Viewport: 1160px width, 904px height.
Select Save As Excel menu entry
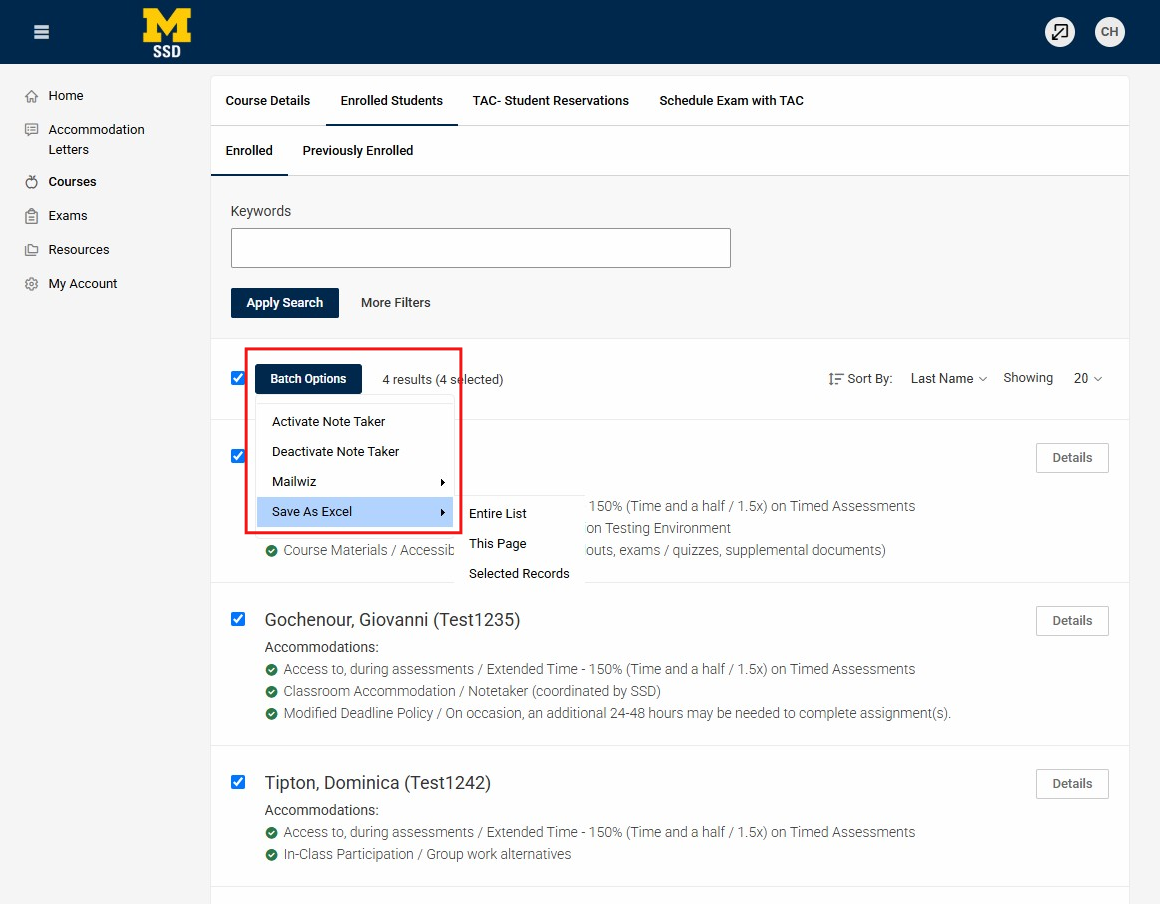[x=354, y=512]
